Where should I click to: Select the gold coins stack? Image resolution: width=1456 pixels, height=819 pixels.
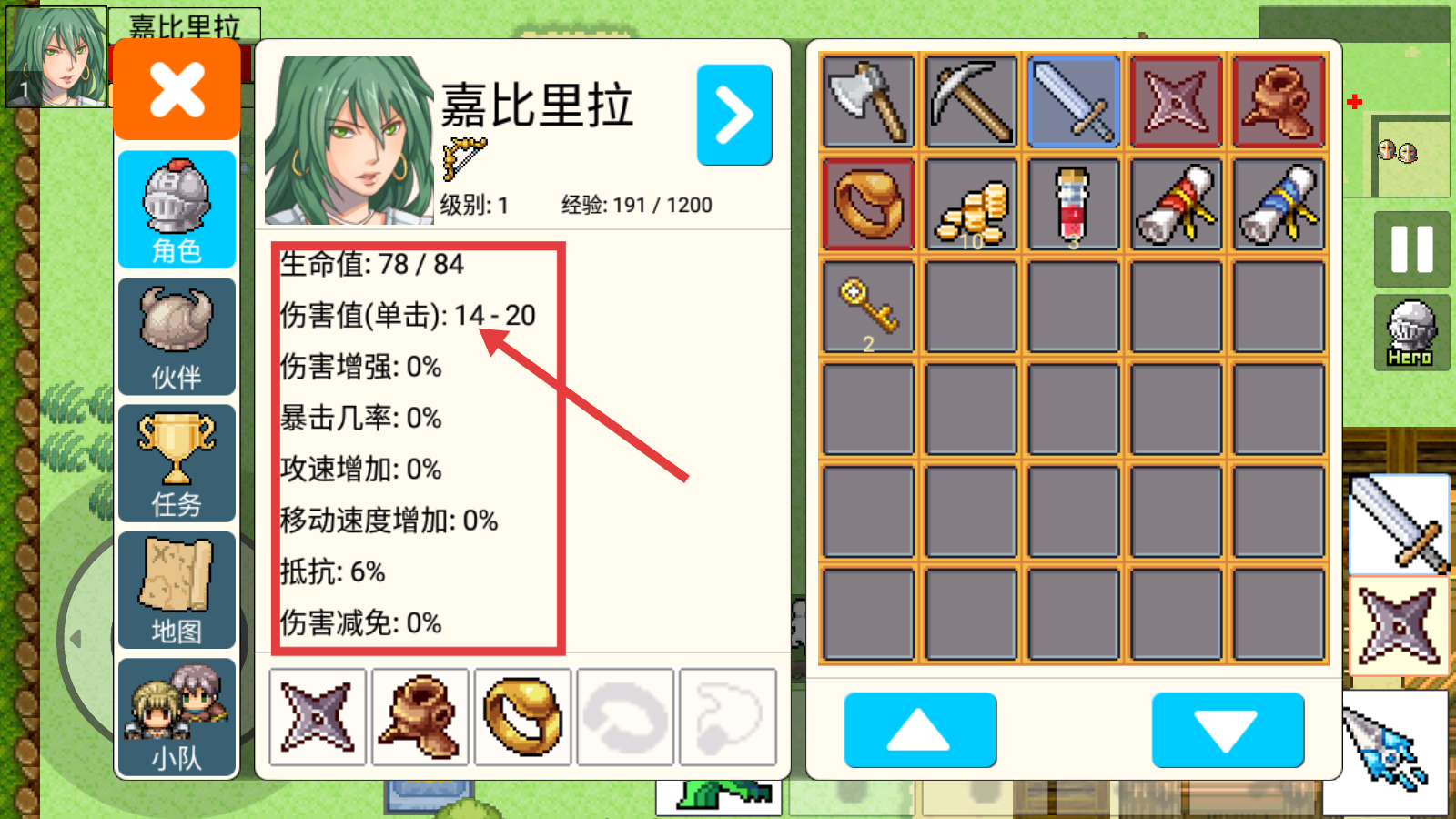click(971, 203)
